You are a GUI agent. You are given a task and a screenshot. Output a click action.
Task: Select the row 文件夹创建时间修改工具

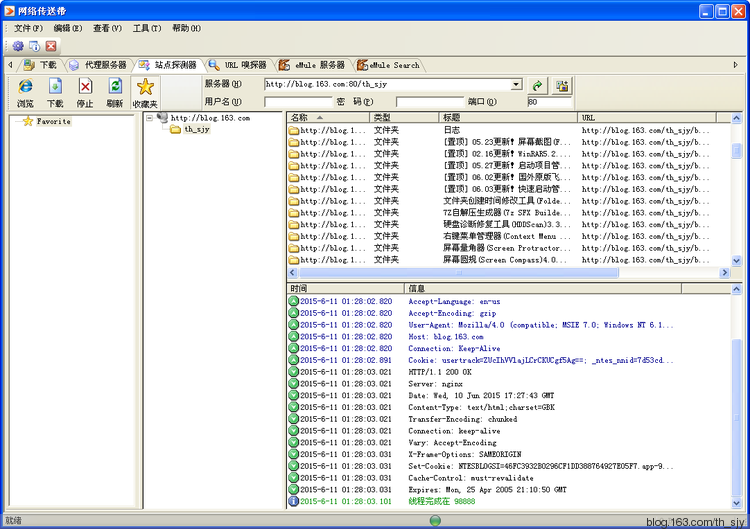click(x=508, y=201)
